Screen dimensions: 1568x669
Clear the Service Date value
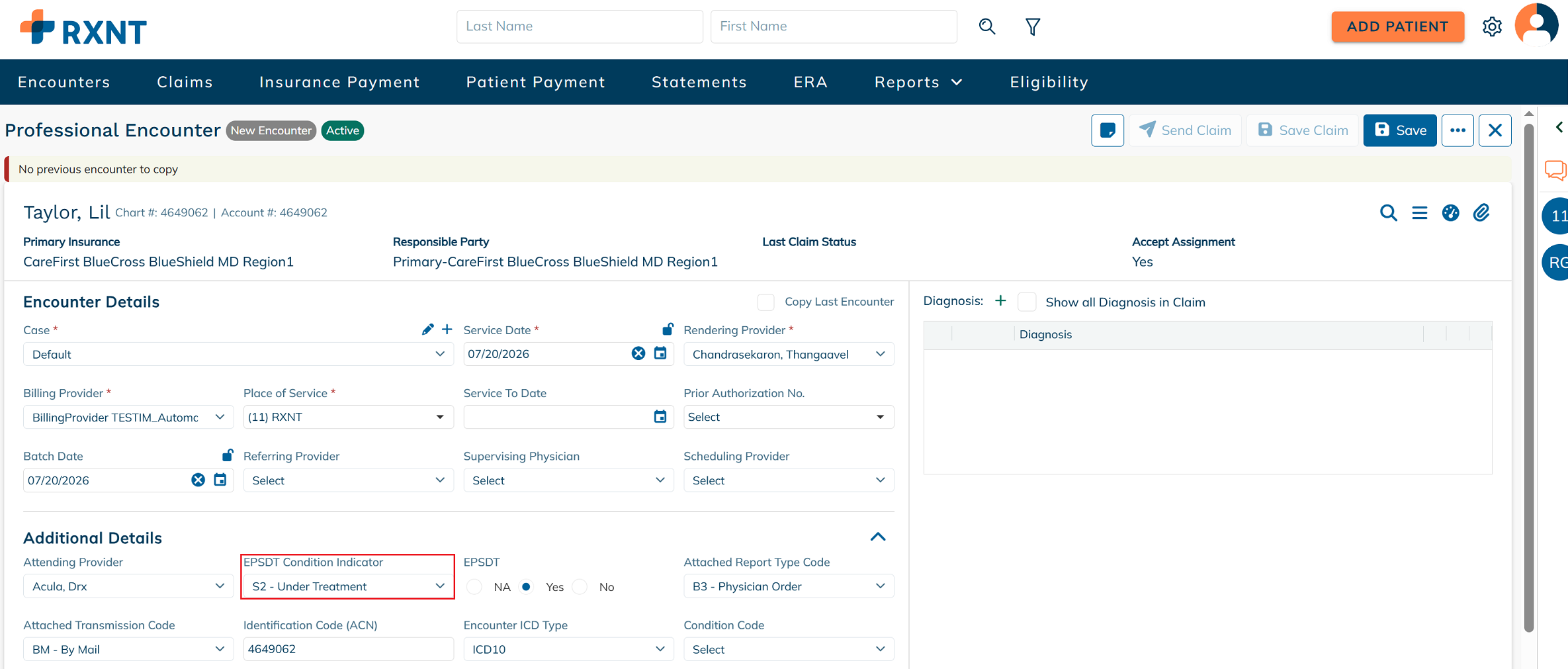click(638, 353)
